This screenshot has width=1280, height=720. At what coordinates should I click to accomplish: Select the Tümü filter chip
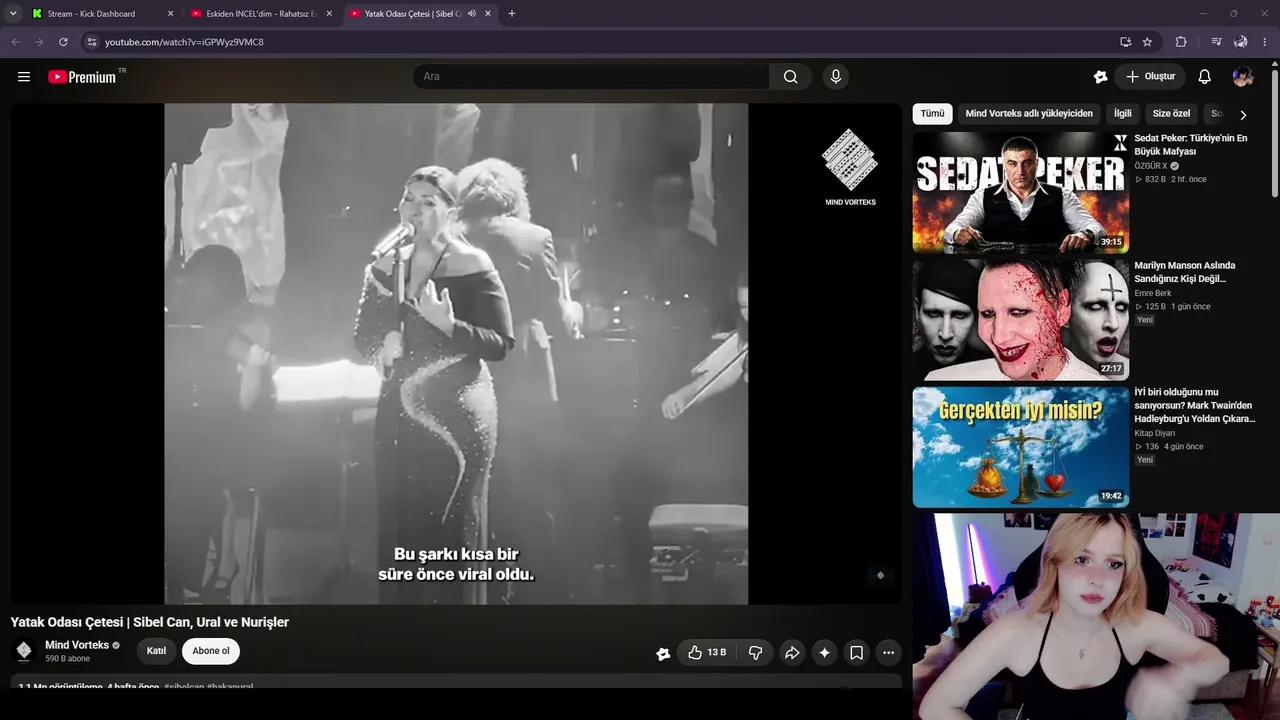932,114
